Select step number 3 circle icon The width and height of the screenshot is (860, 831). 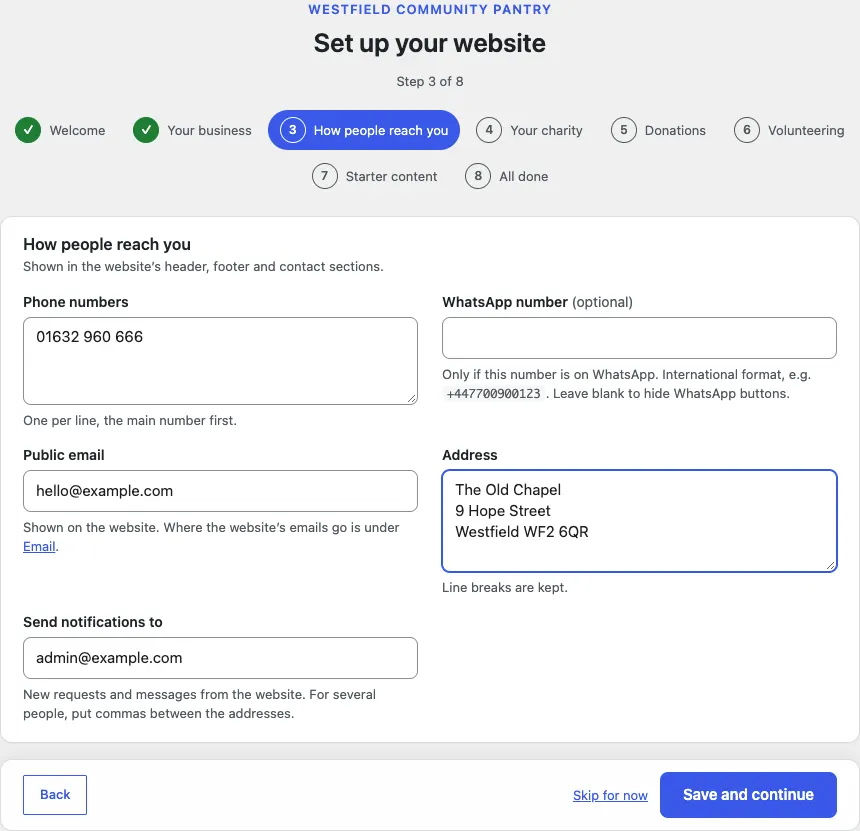(293, 130)
